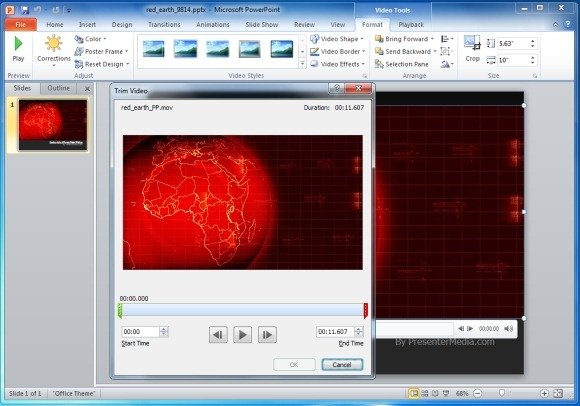
Task: Start Slide Show from status bar icon
Action: click(446, 393)
